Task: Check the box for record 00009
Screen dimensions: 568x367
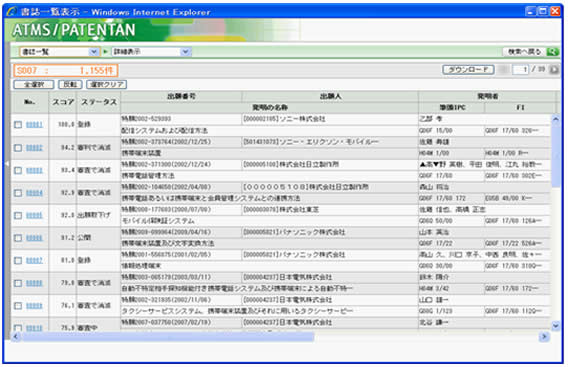Action: [x=18, y=306]
